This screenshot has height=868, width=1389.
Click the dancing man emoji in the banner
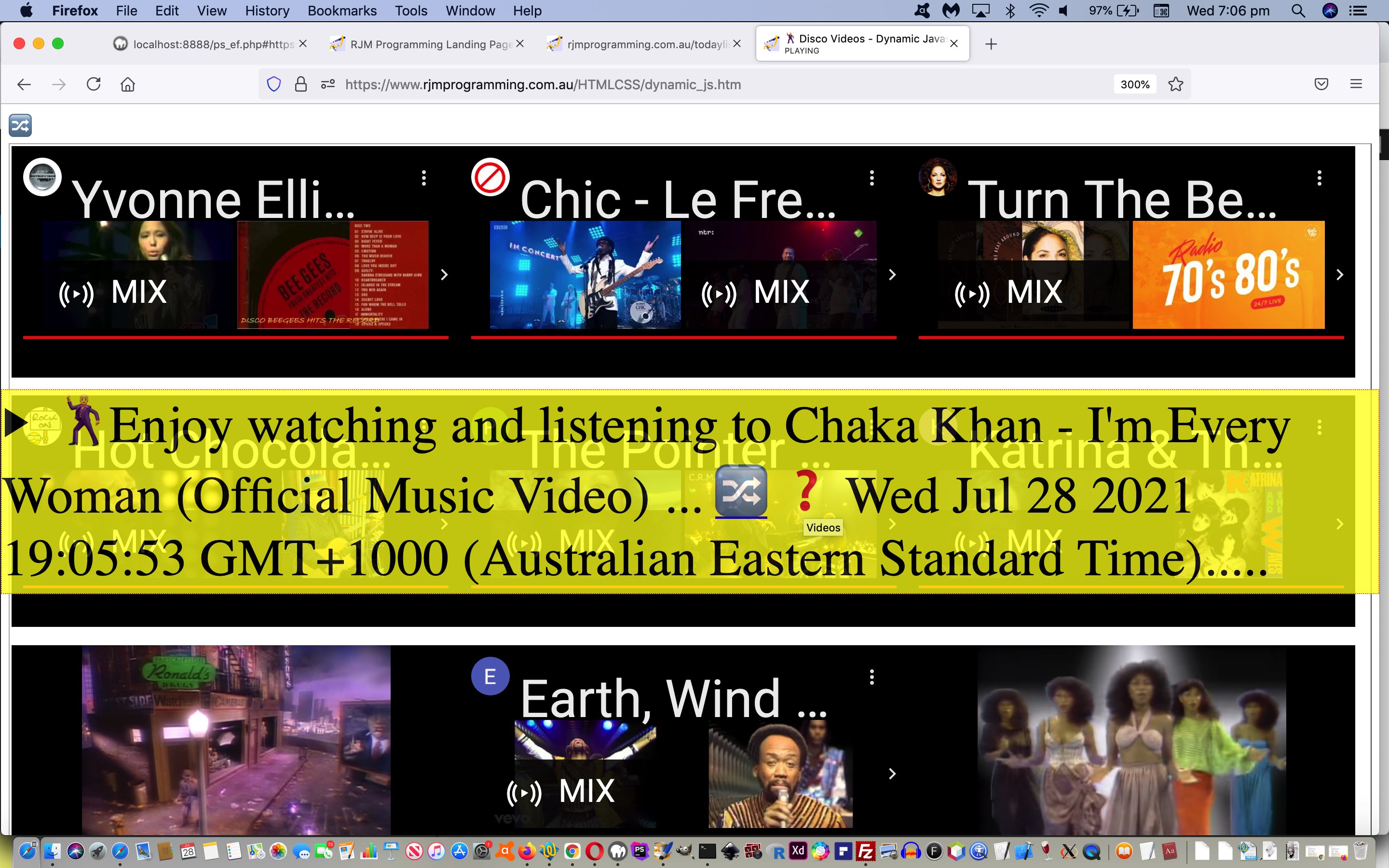pyautogui.click(x=84, y=420)
